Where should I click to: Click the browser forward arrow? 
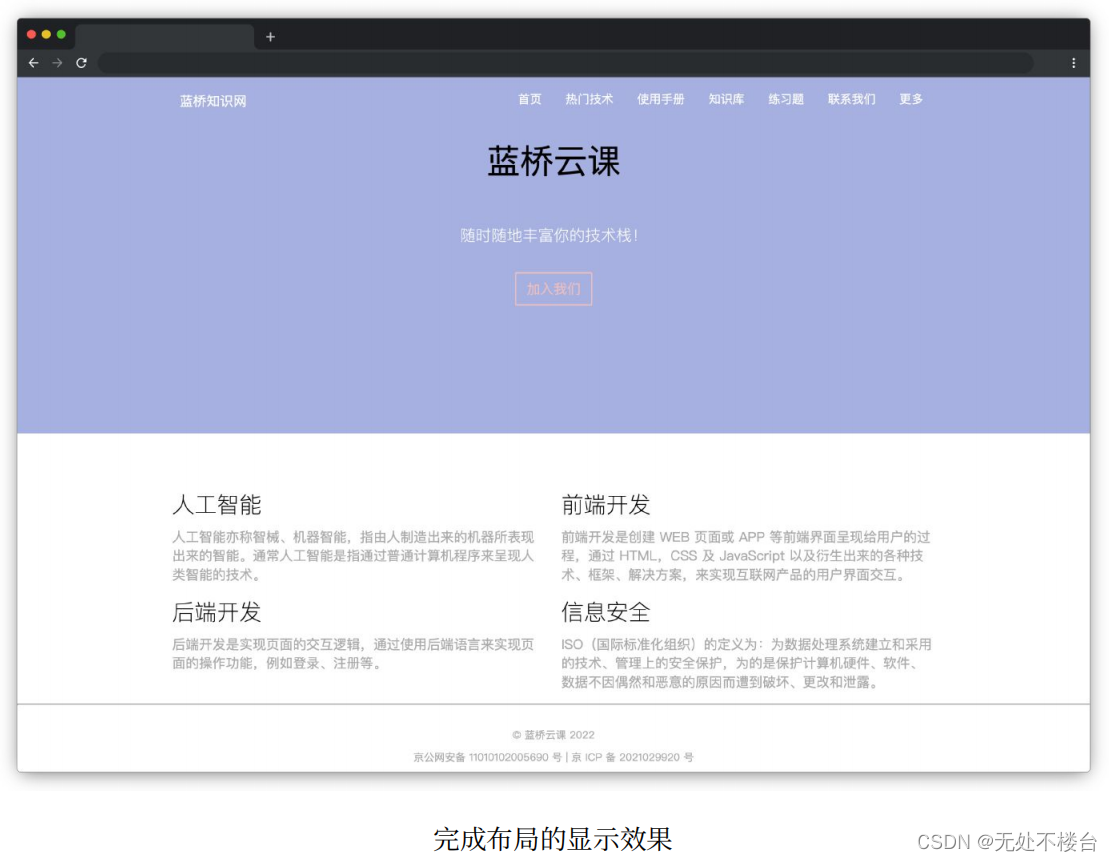tap(57, 63)
